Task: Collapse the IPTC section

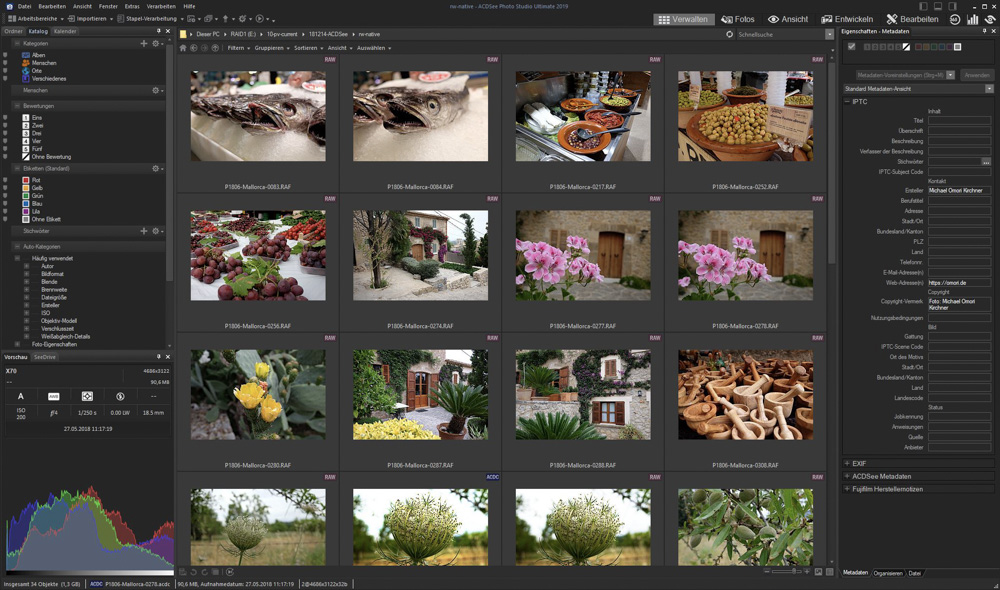Action: 847,101
